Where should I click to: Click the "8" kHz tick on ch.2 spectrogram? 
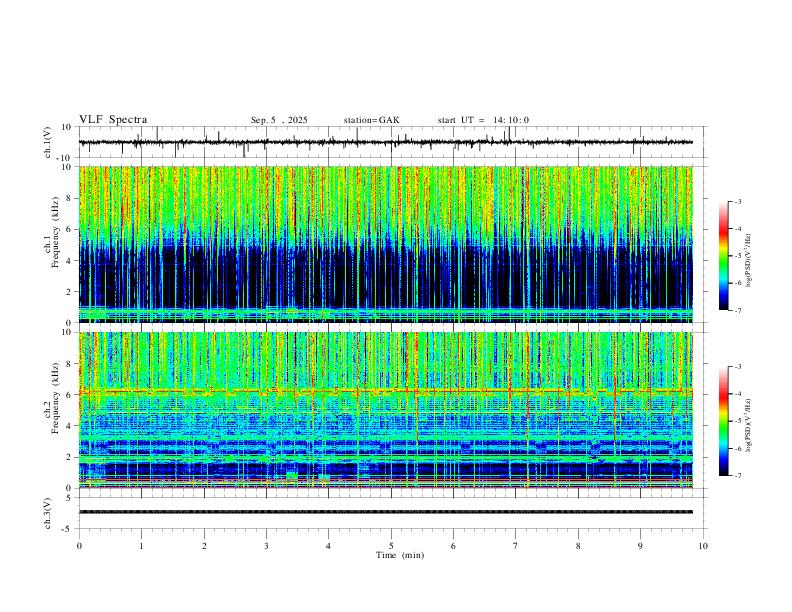click(x=70, y=364)
